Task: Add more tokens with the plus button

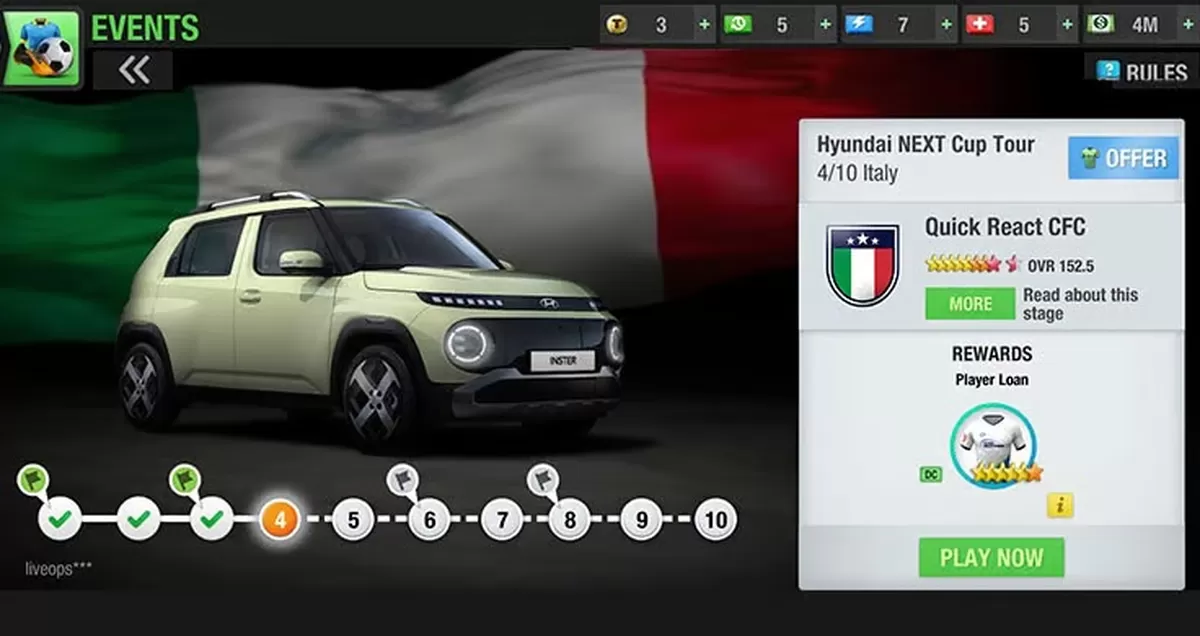Action: (705, 25)
